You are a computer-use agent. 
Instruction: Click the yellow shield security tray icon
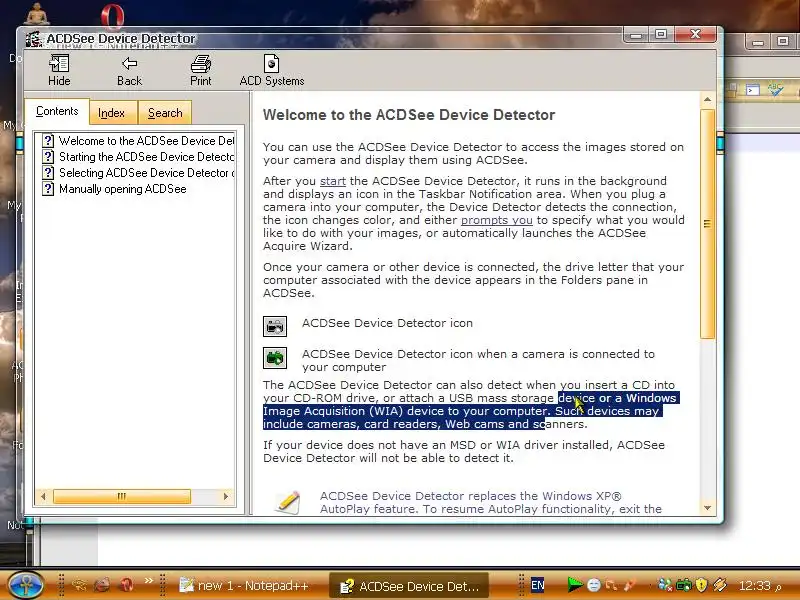tap(702, 585)
